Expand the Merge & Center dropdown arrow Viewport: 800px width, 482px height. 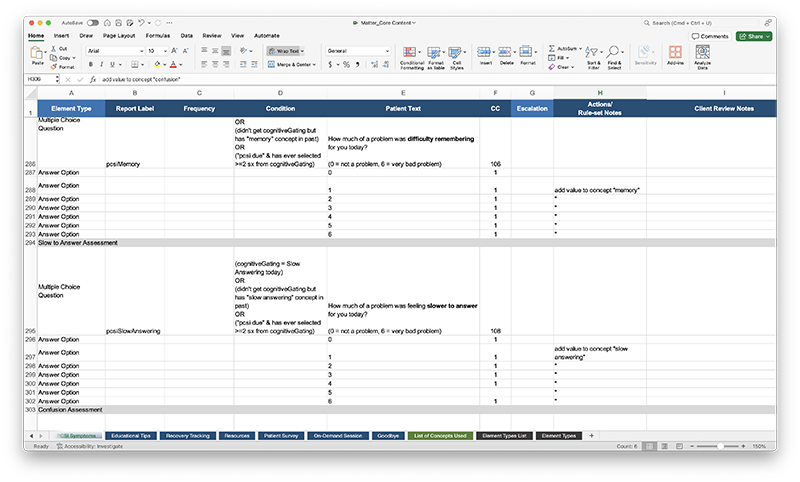[x=314, y=65]
